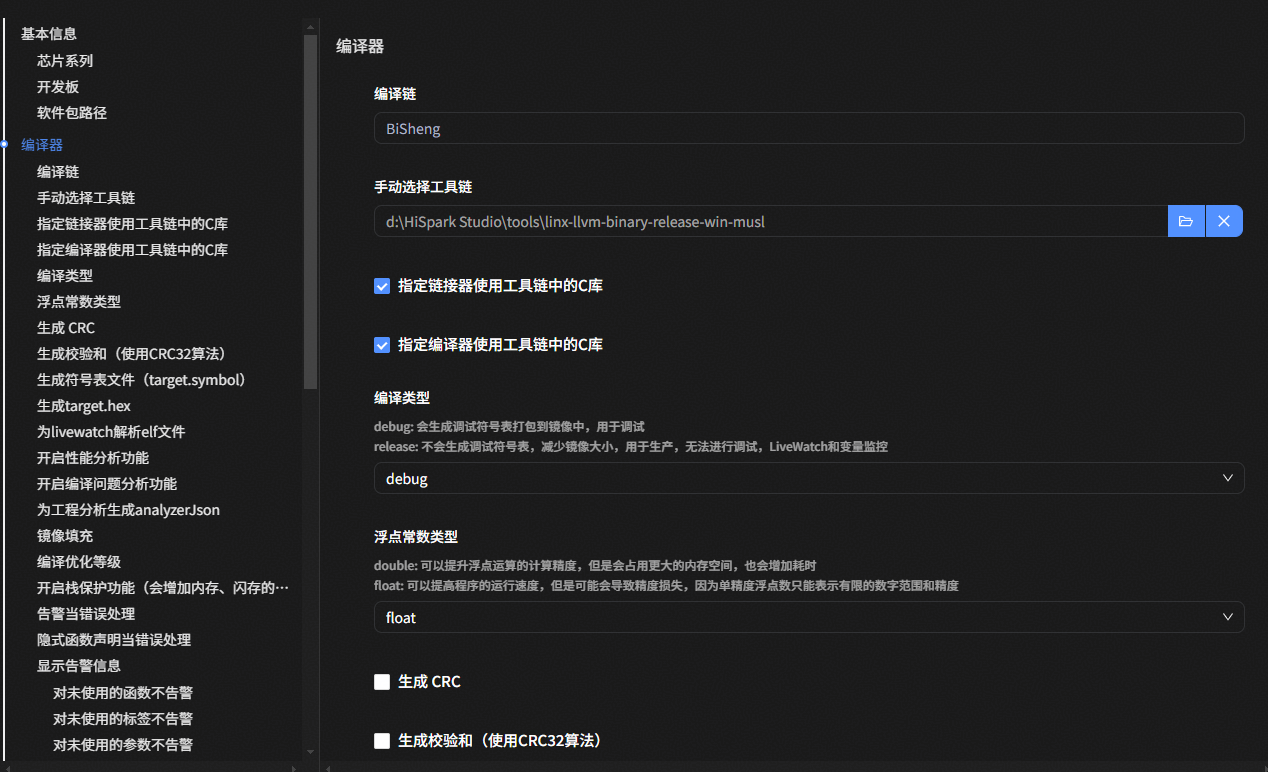The width and height of the screenshot is (1268, 772).
Task: Go to 芯片系列 section
Action: (65, 60)
